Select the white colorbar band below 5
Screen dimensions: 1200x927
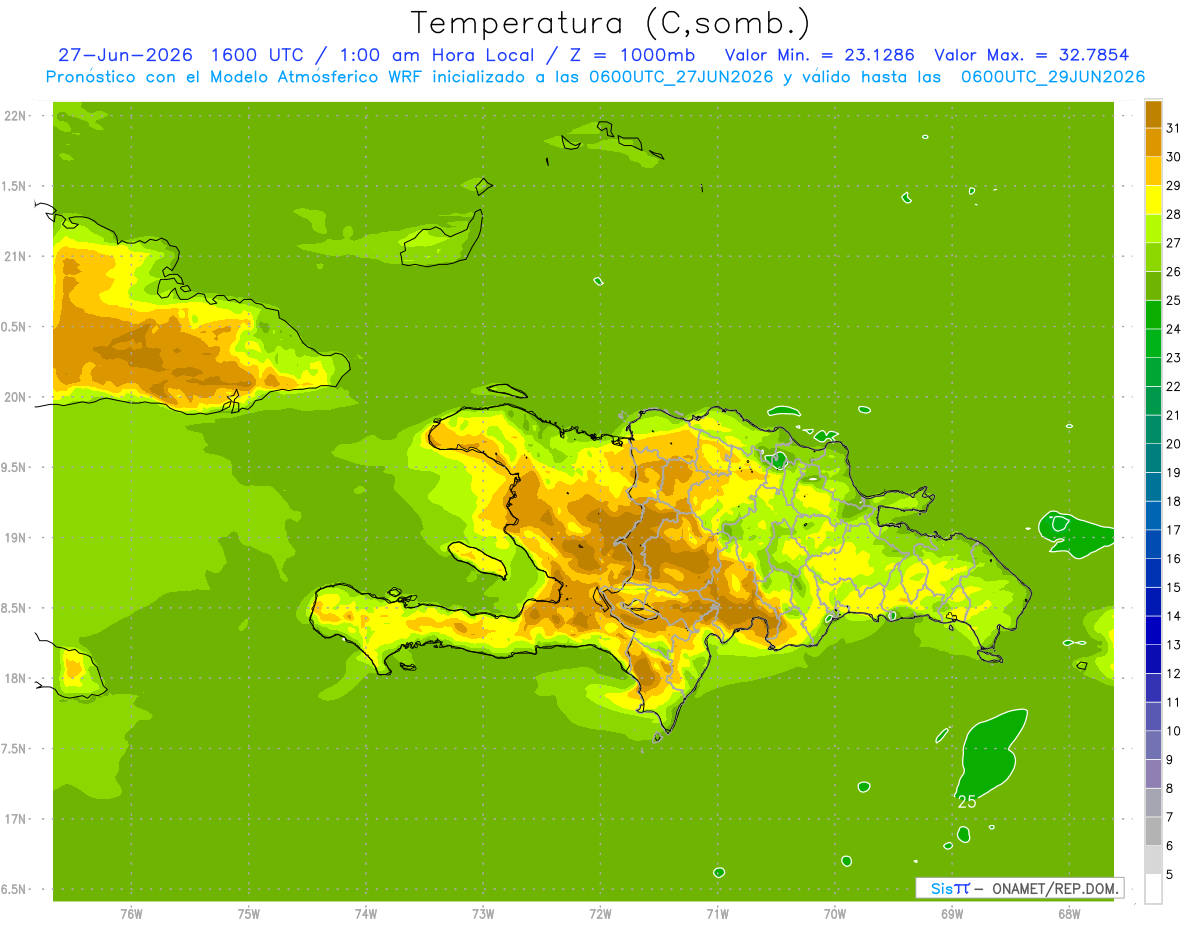pyautogui.click(x=1153, y=889)
